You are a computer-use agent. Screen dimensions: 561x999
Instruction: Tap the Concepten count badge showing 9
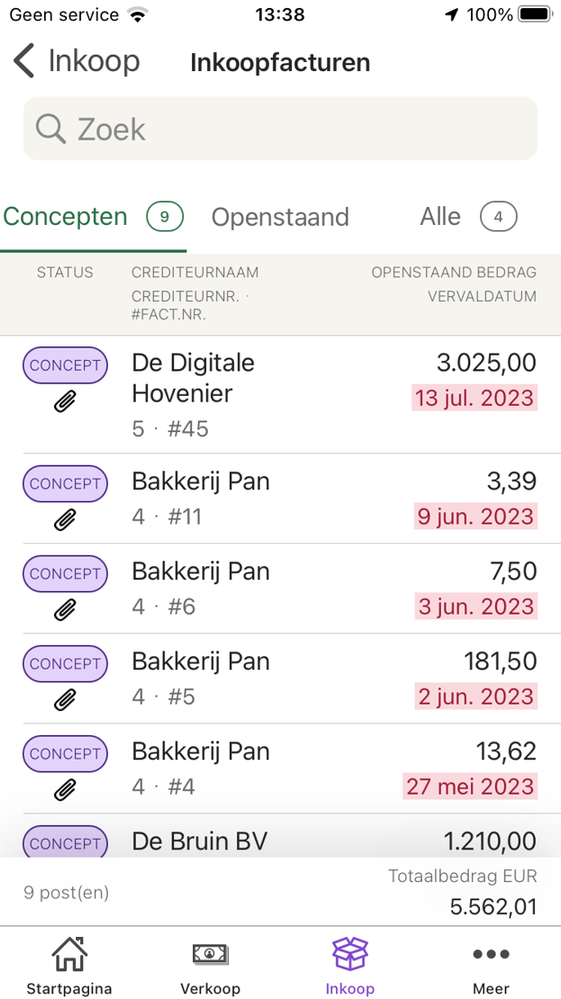164,217
